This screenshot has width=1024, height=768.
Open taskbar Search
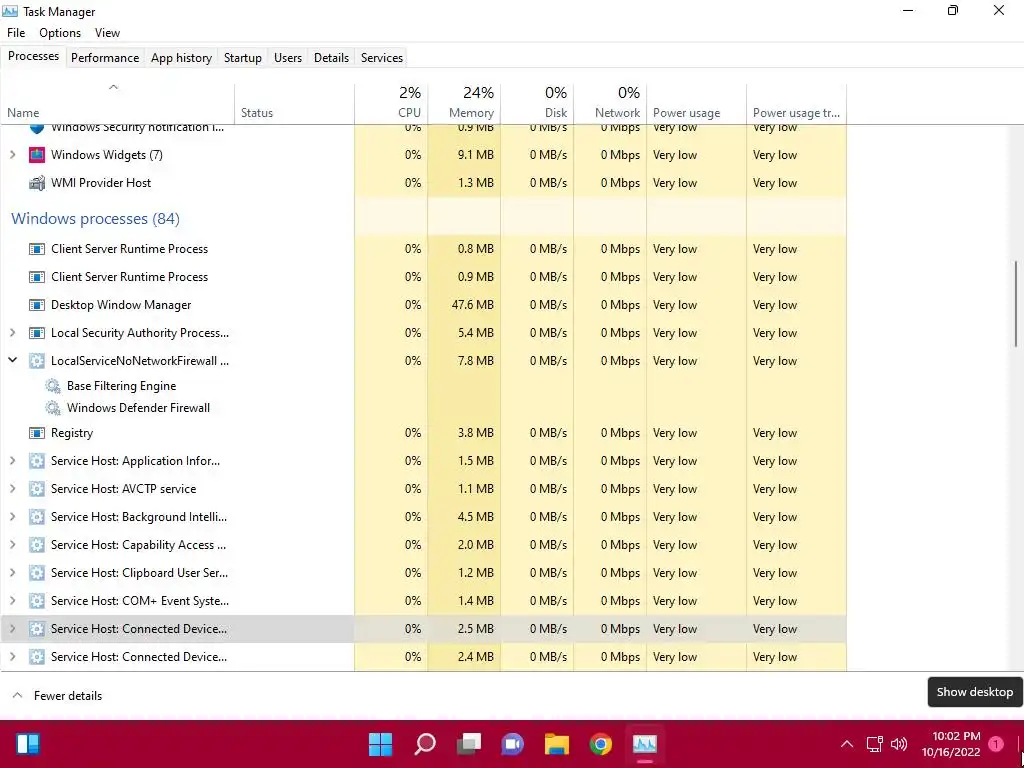click(424, 744)
